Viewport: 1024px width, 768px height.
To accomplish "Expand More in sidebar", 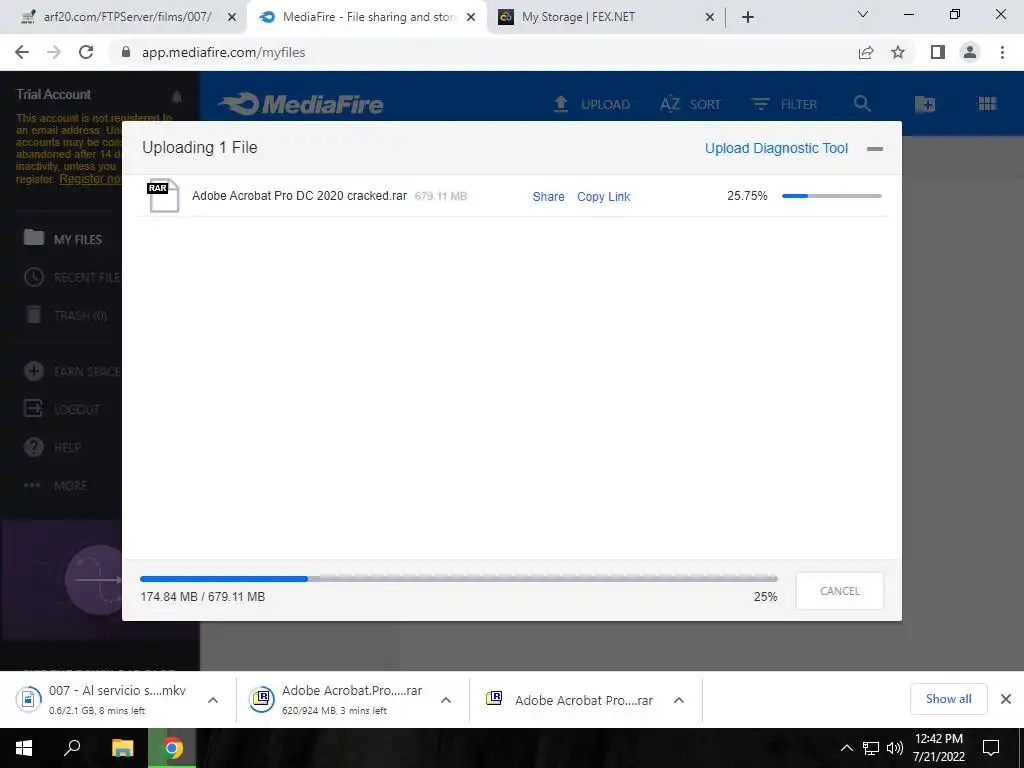I will [x=56, y=485].
